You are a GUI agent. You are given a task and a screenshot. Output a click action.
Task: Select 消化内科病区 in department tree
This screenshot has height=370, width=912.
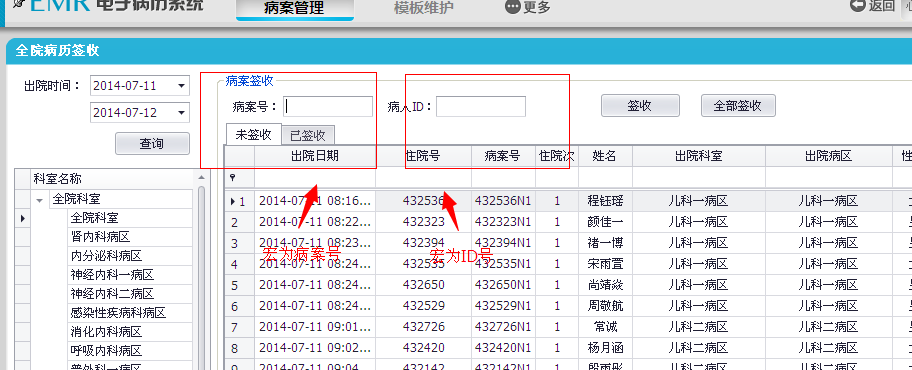(106, 332)
